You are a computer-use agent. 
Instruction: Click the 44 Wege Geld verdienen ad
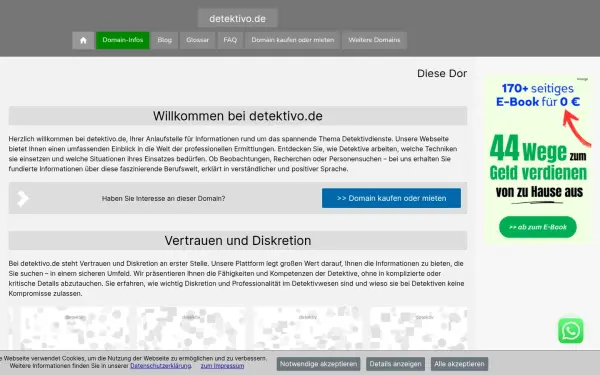tap(538, 160)
